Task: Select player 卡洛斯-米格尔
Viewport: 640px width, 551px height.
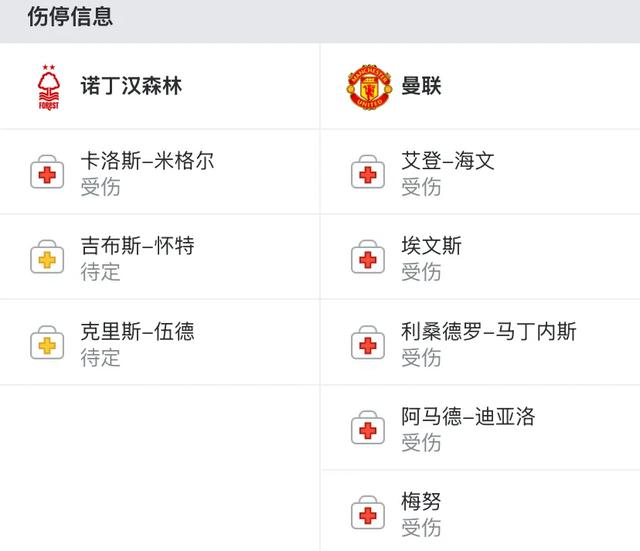Action: click(147, 161)
